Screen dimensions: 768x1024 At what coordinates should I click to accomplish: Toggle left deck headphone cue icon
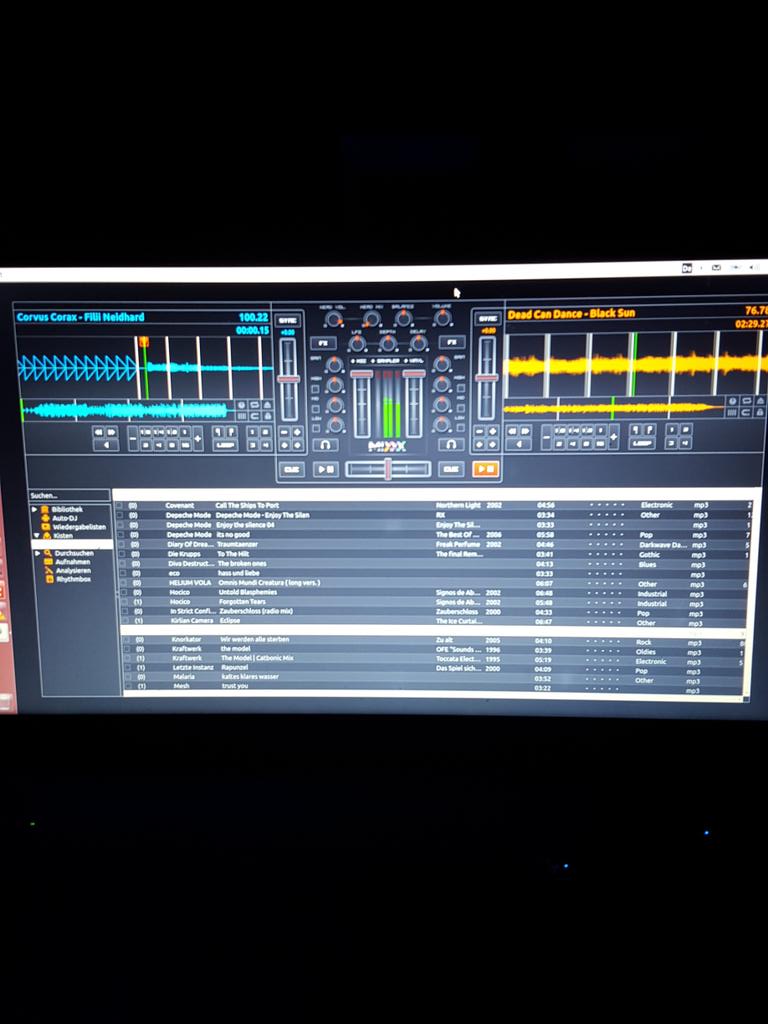tap(325, 445)
